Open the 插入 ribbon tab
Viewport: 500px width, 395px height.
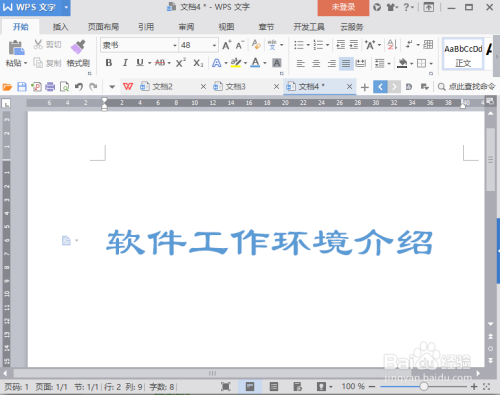(60, 27)
